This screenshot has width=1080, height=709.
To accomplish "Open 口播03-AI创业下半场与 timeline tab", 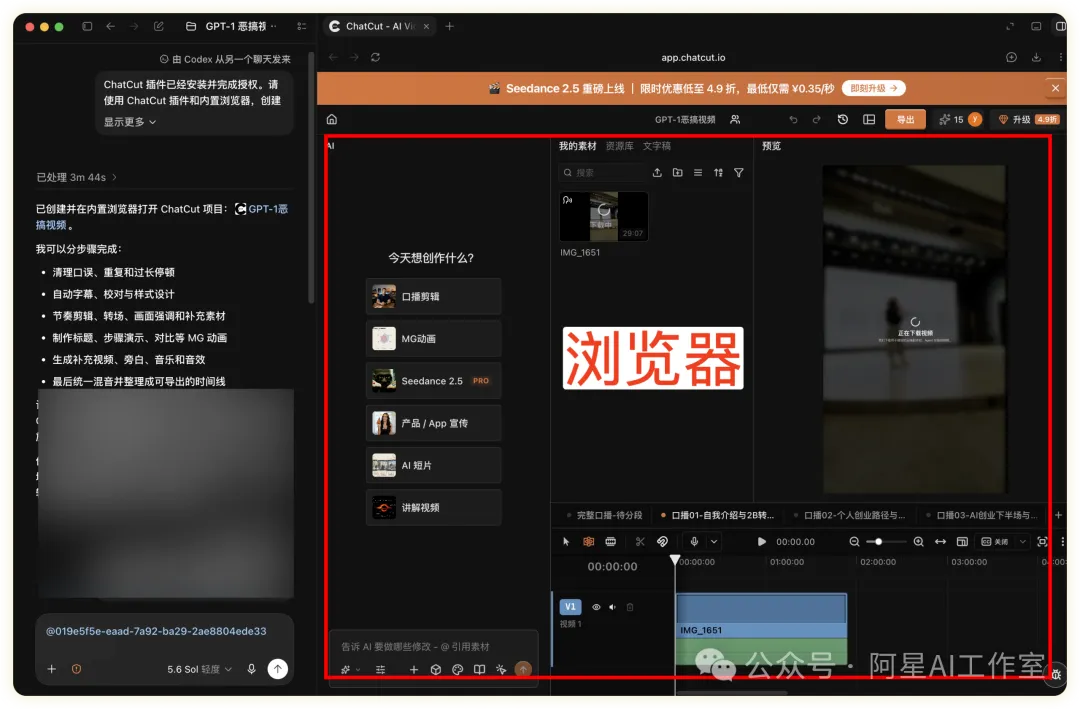I will [982, 515].
